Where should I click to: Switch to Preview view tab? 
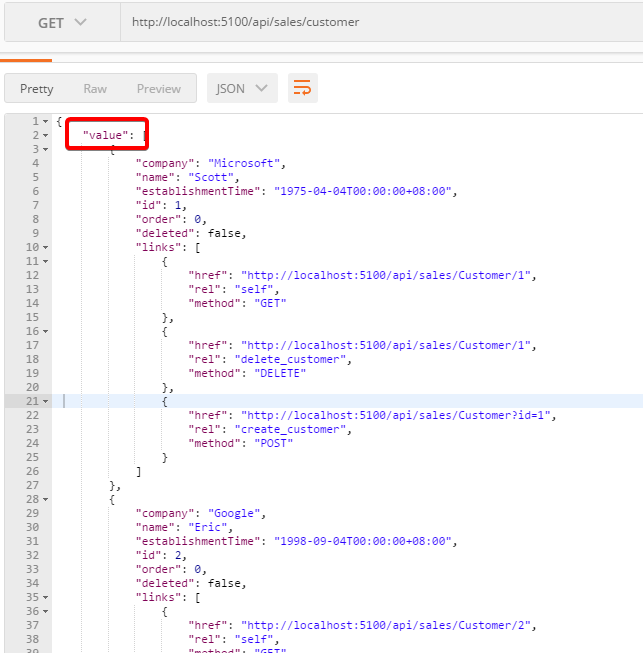[x=159, y=89]
